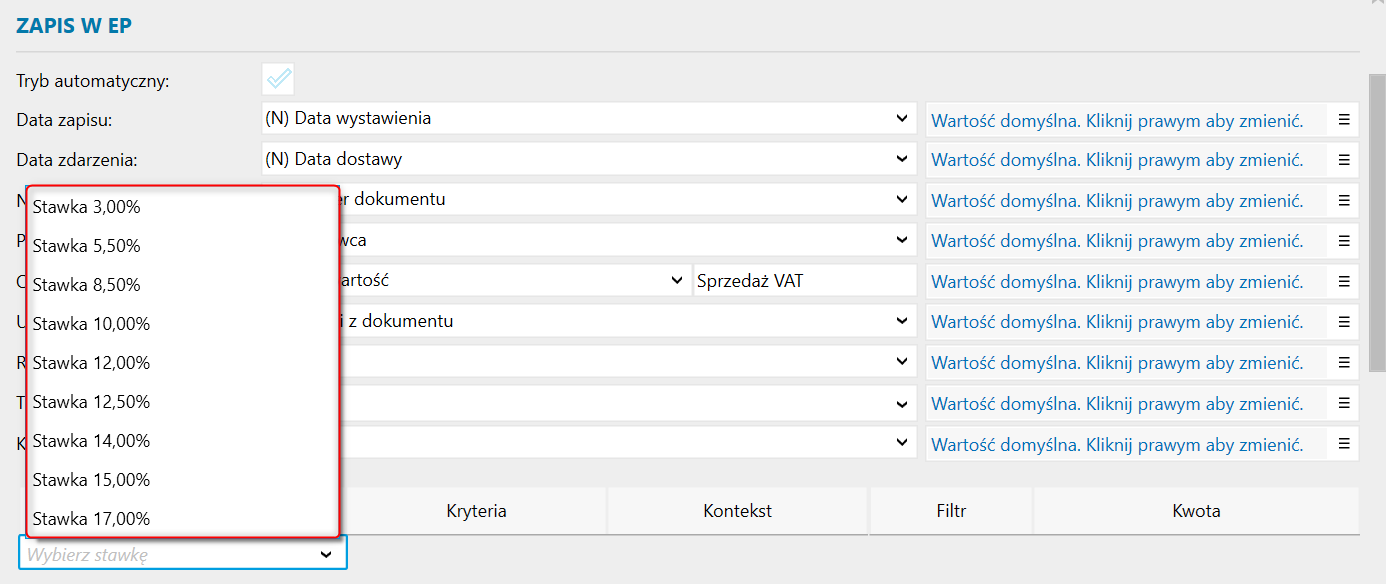1386x584 pixels.
Task: Open hamburger menu beside Sprzedaż VAT row
Action: [1344, 281]
